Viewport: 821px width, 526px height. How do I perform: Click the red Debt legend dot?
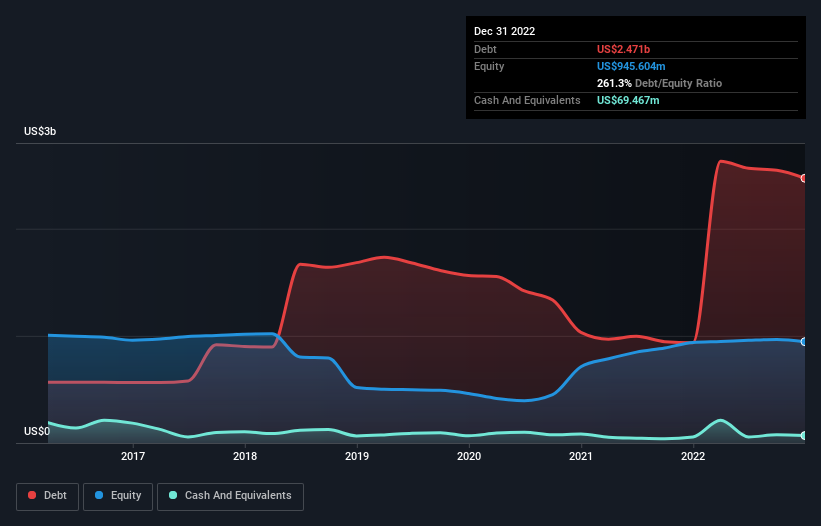[32, 495]
